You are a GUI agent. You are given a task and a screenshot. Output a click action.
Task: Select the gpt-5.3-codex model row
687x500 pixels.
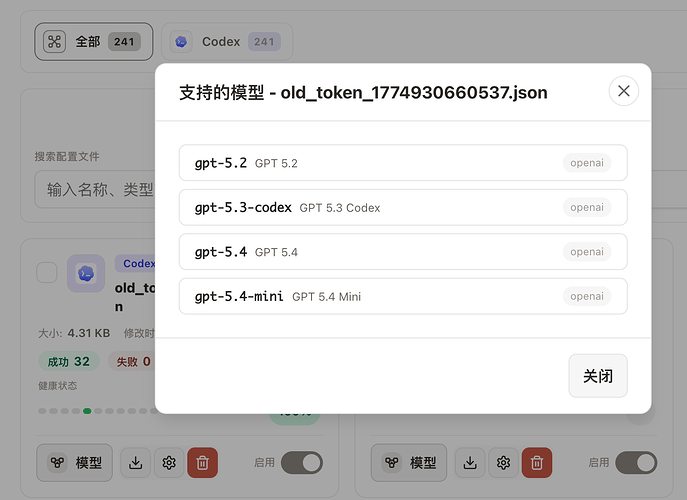pos(403,207)
